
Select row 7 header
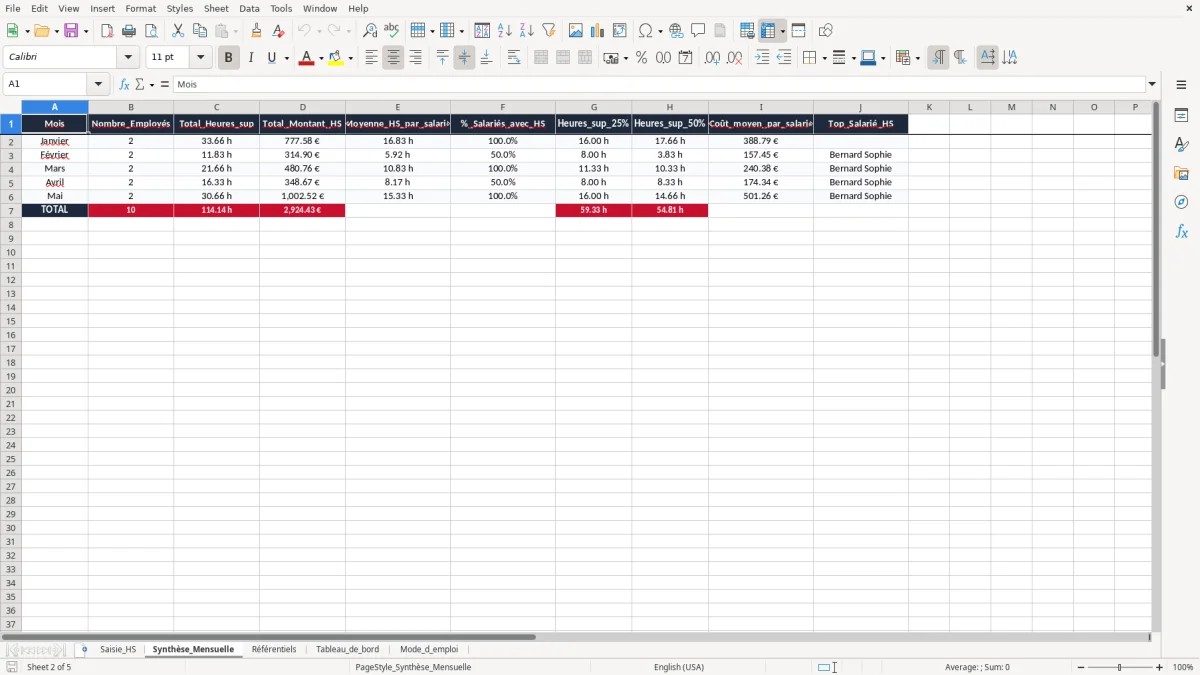click(x=11, y=210)
